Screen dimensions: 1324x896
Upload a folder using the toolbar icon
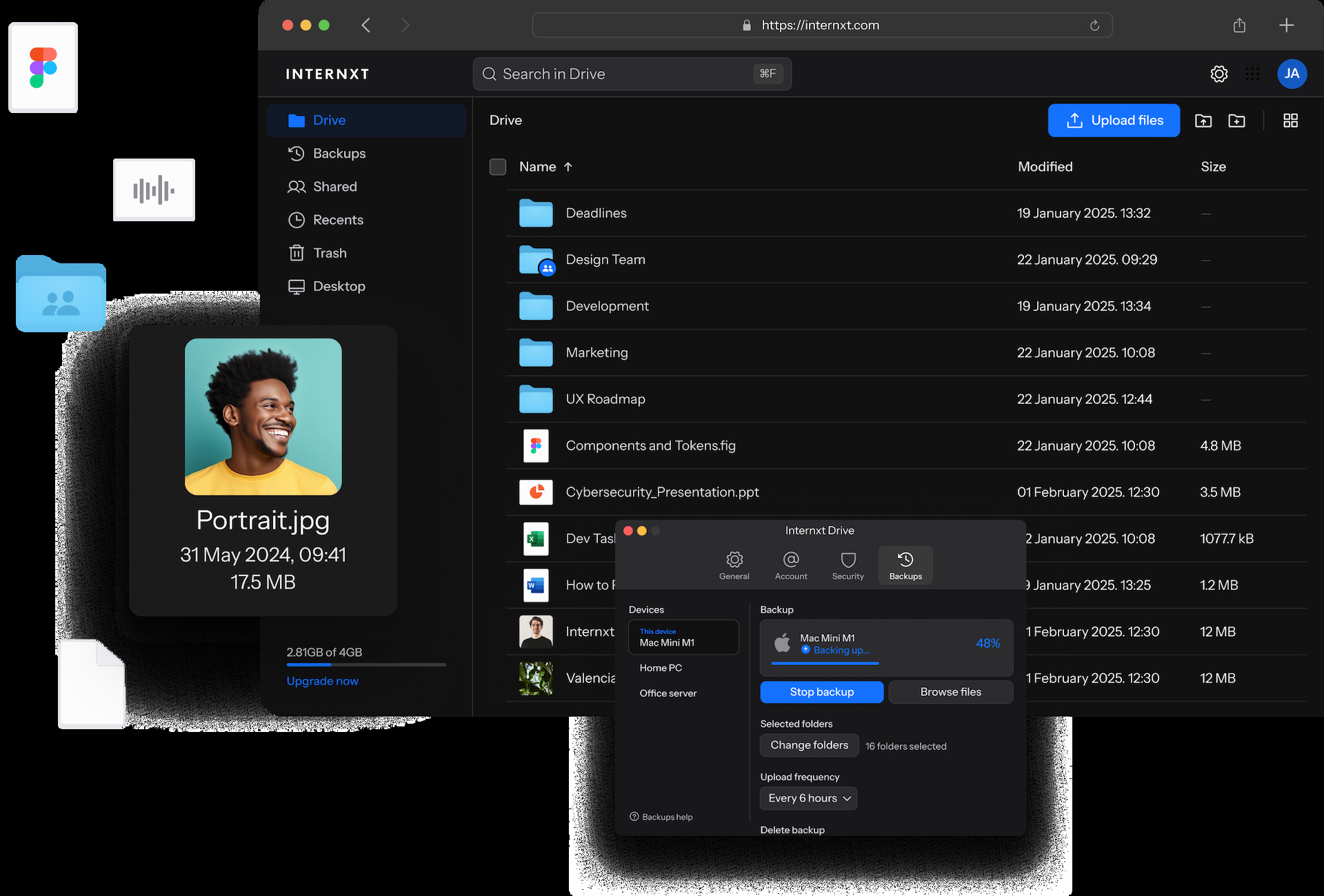point(1203,120)
